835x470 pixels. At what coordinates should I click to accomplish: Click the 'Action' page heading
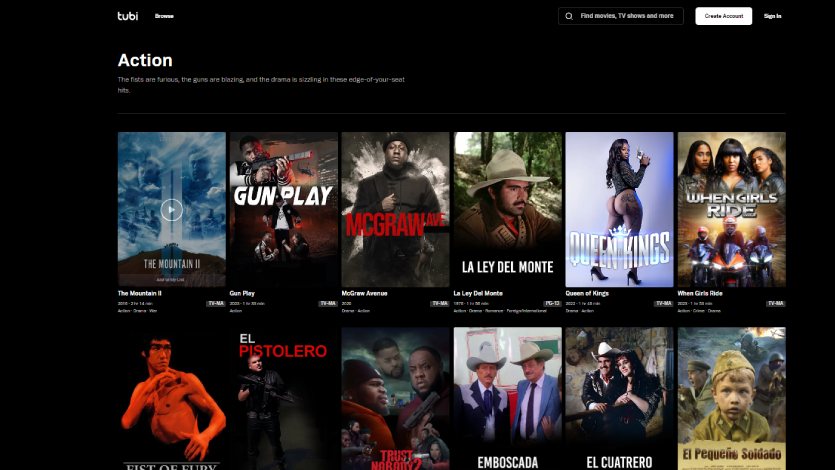[x=145, y=60]
